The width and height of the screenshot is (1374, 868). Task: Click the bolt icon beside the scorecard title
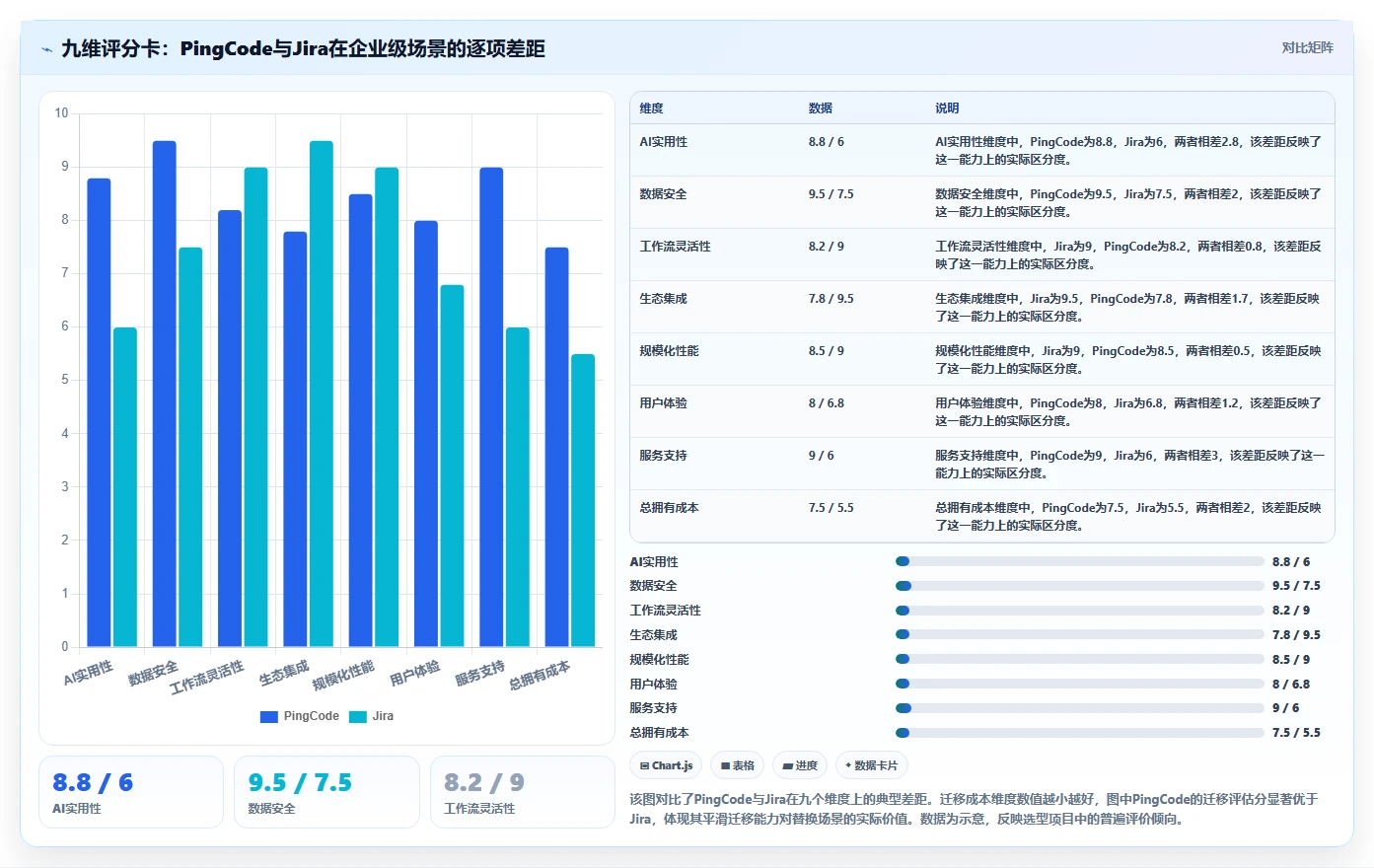[46, 49]
